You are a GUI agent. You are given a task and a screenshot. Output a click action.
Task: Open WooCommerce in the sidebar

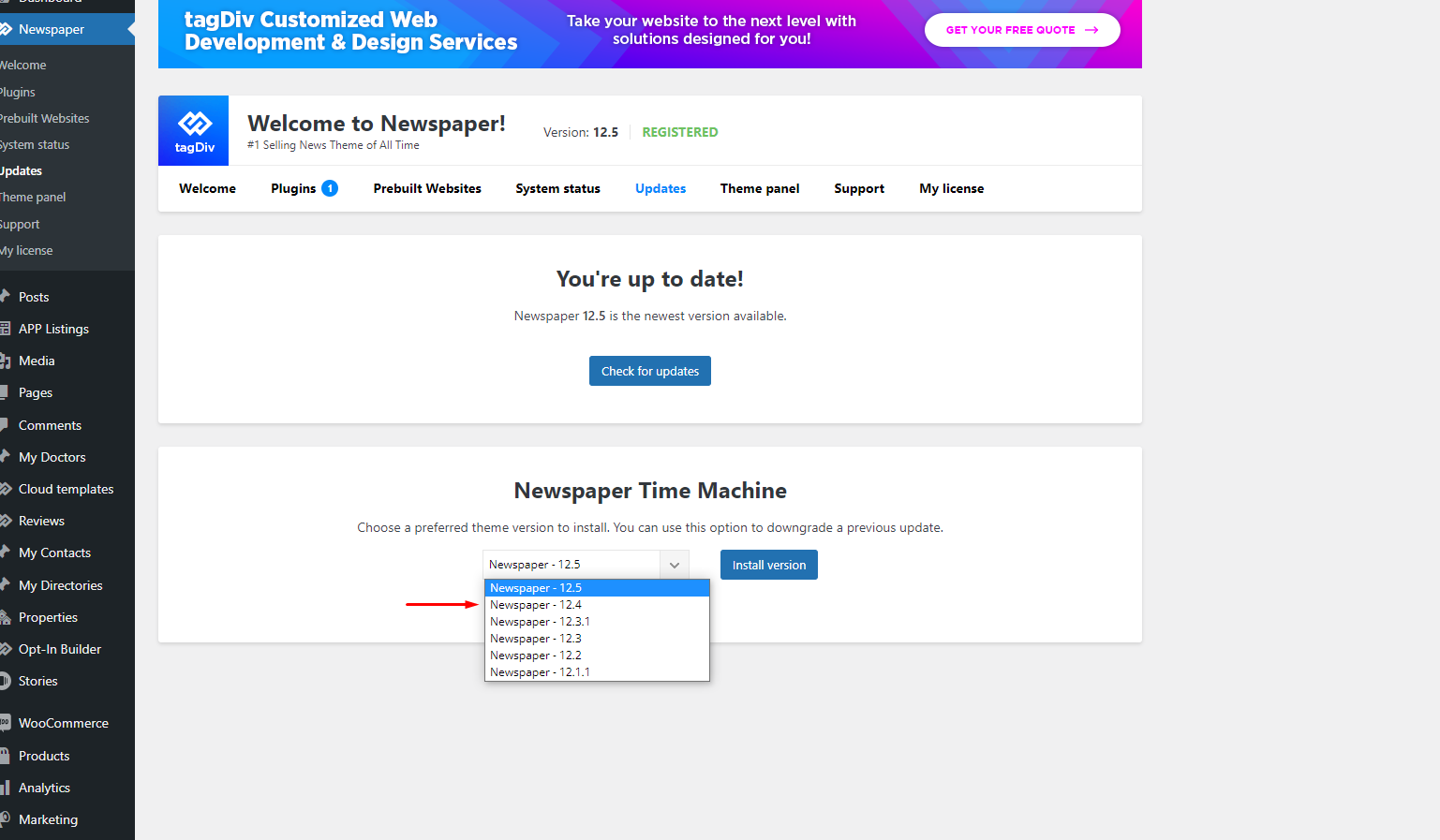coord(63,723)
